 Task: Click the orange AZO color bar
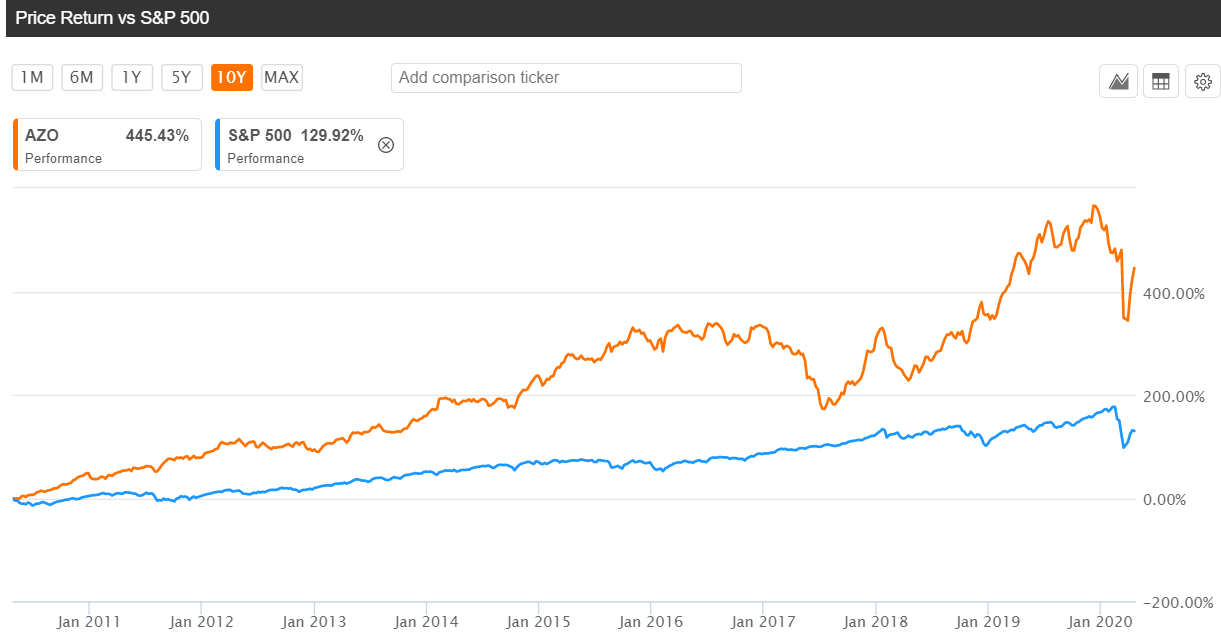point(15,145)
